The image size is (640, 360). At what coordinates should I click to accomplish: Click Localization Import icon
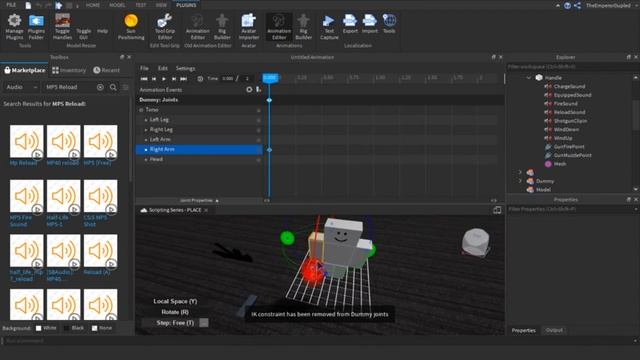370,24
